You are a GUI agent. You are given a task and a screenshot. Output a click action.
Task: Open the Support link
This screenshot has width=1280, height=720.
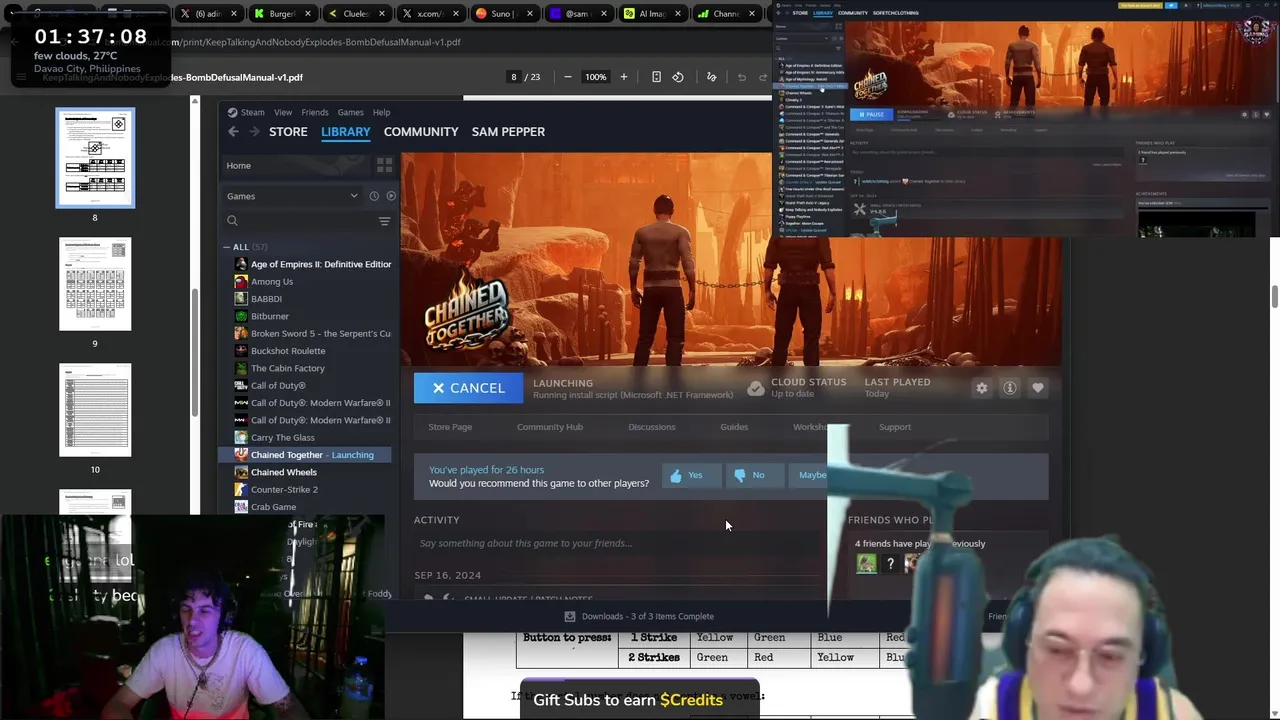click(895, 427)
